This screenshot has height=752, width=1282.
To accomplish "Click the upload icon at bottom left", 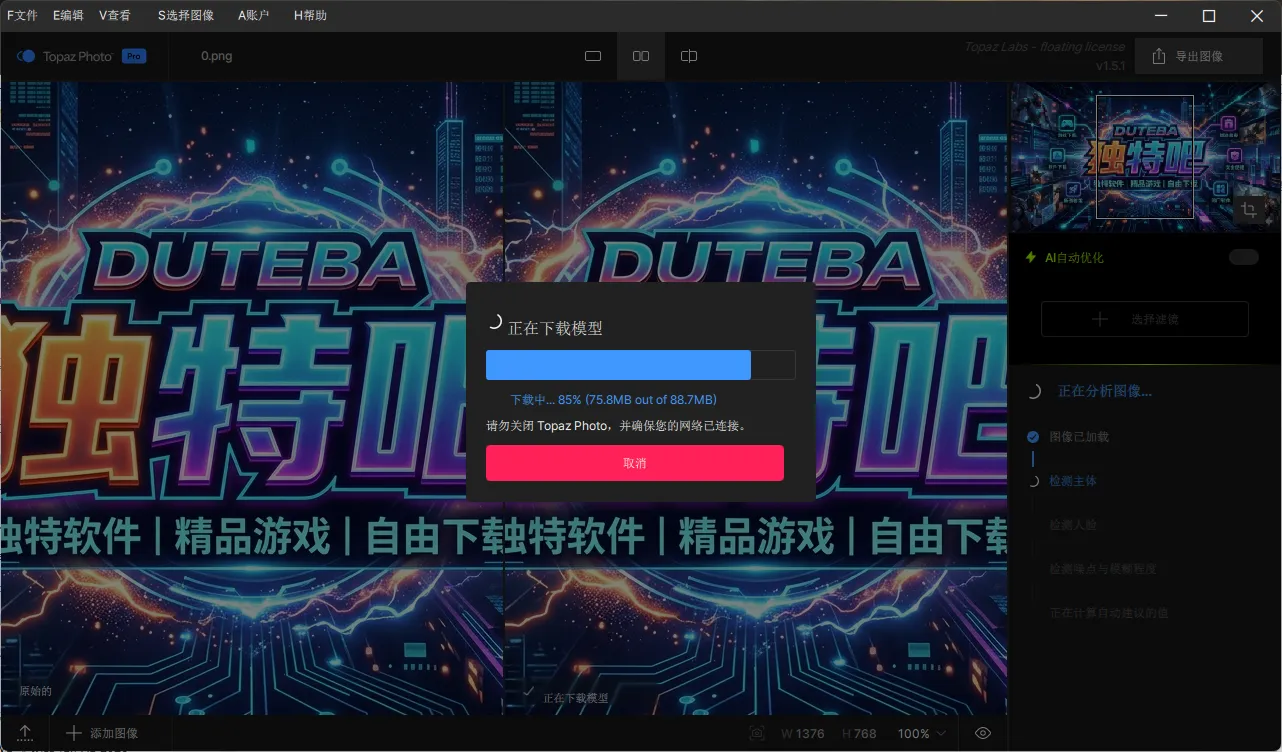I will coord(26,733).
